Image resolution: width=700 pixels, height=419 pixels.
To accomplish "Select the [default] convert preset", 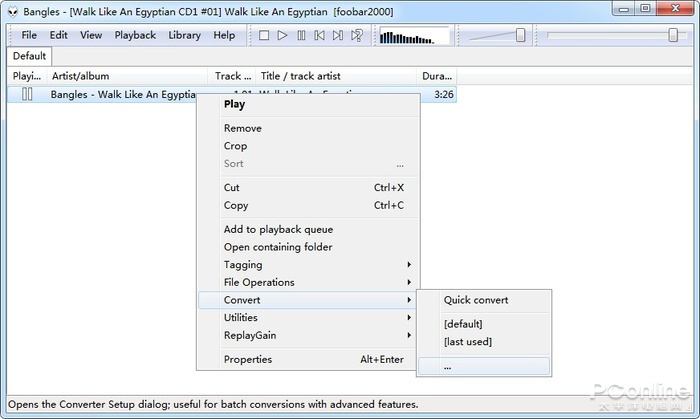I will [484, 324].
